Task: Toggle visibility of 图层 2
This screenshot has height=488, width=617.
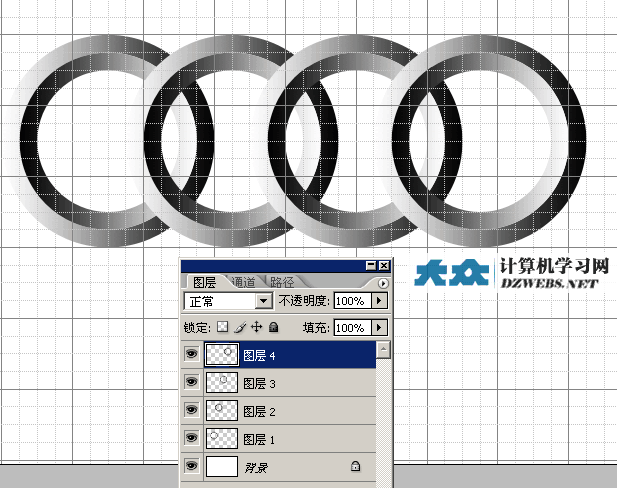Action: click(x=192, y=410)
